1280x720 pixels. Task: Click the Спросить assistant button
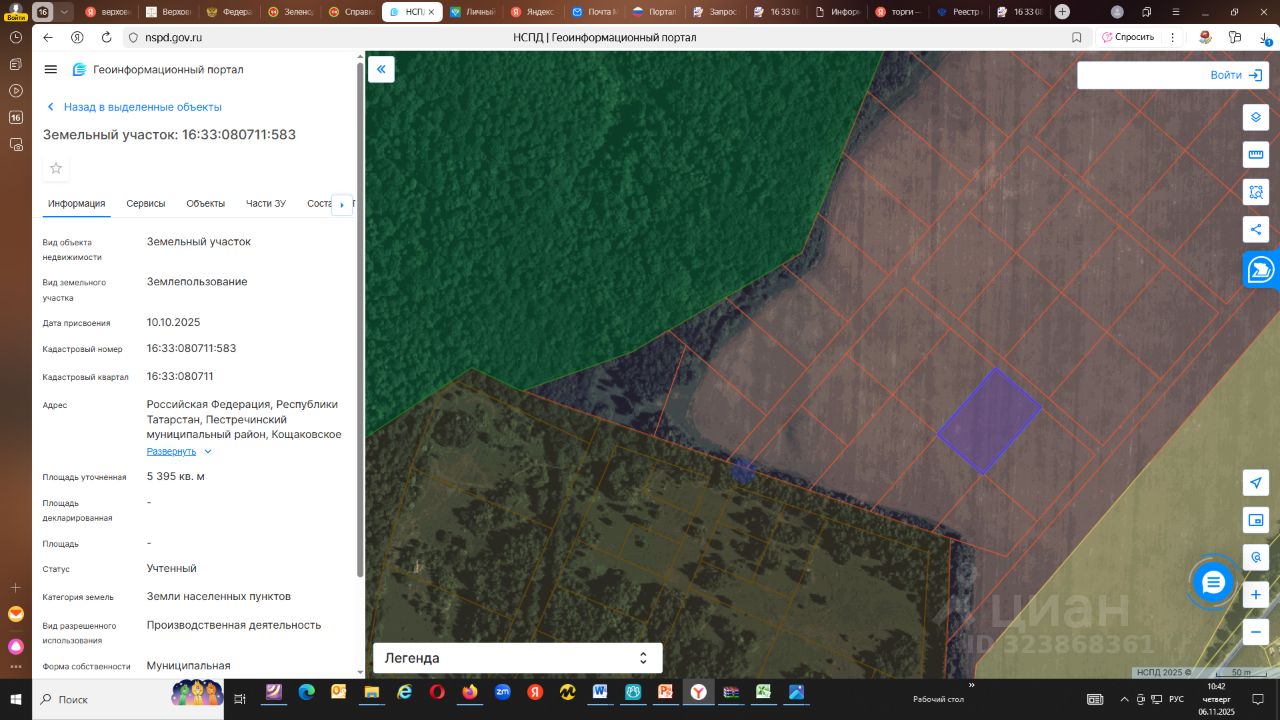click(1127, 37)
